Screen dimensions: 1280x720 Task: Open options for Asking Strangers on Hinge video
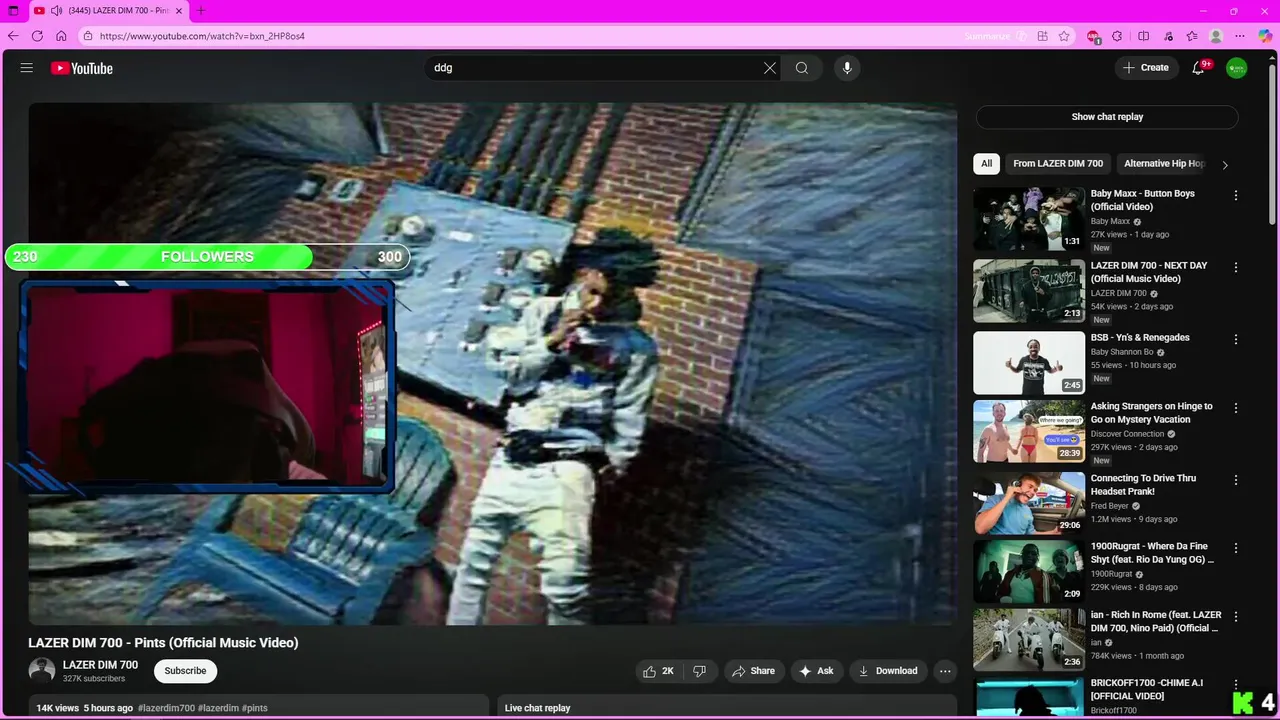click(x=1236, y=409)
